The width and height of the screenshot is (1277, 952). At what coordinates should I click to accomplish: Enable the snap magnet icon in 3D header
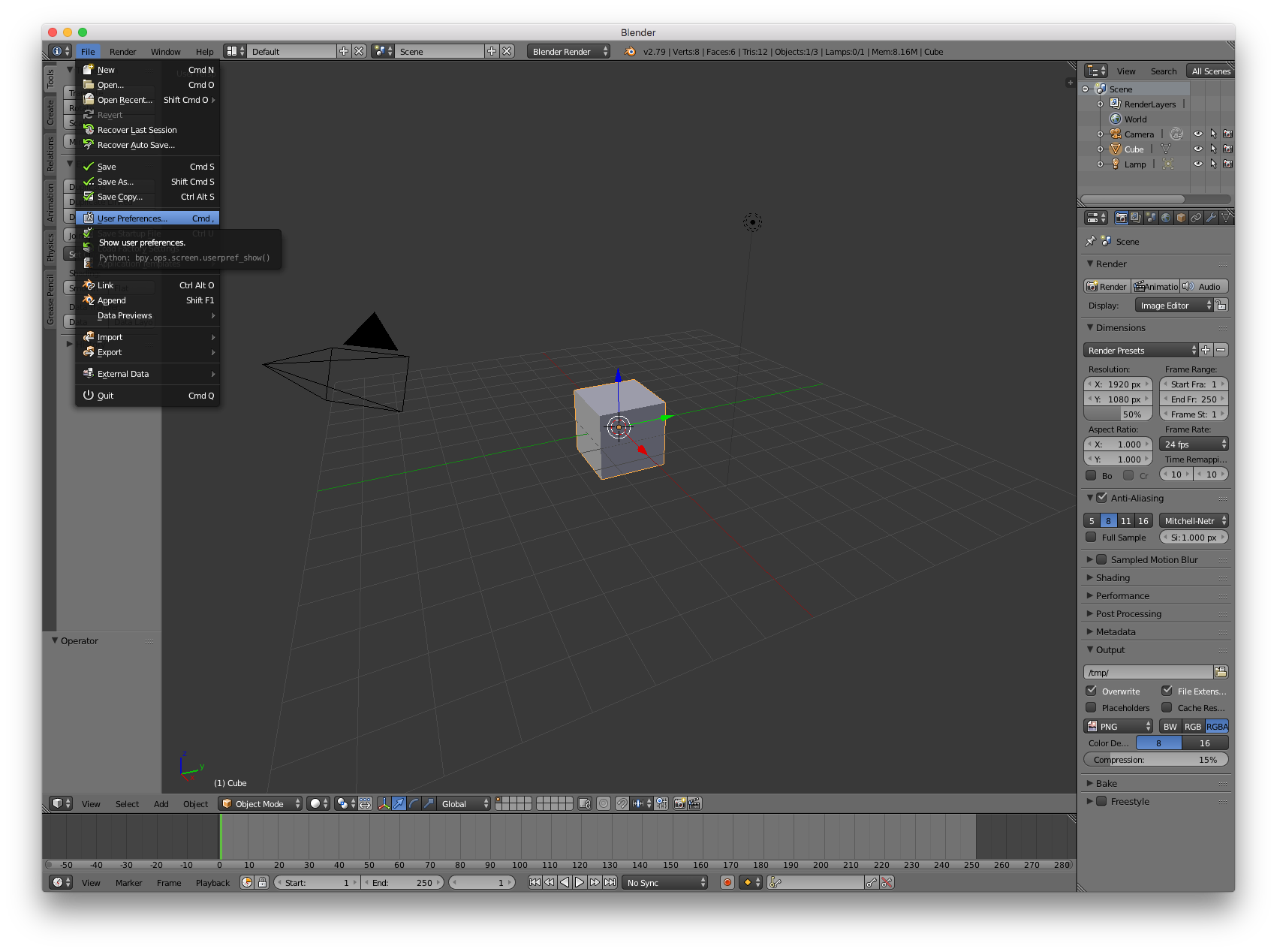[x=623, y=803]
